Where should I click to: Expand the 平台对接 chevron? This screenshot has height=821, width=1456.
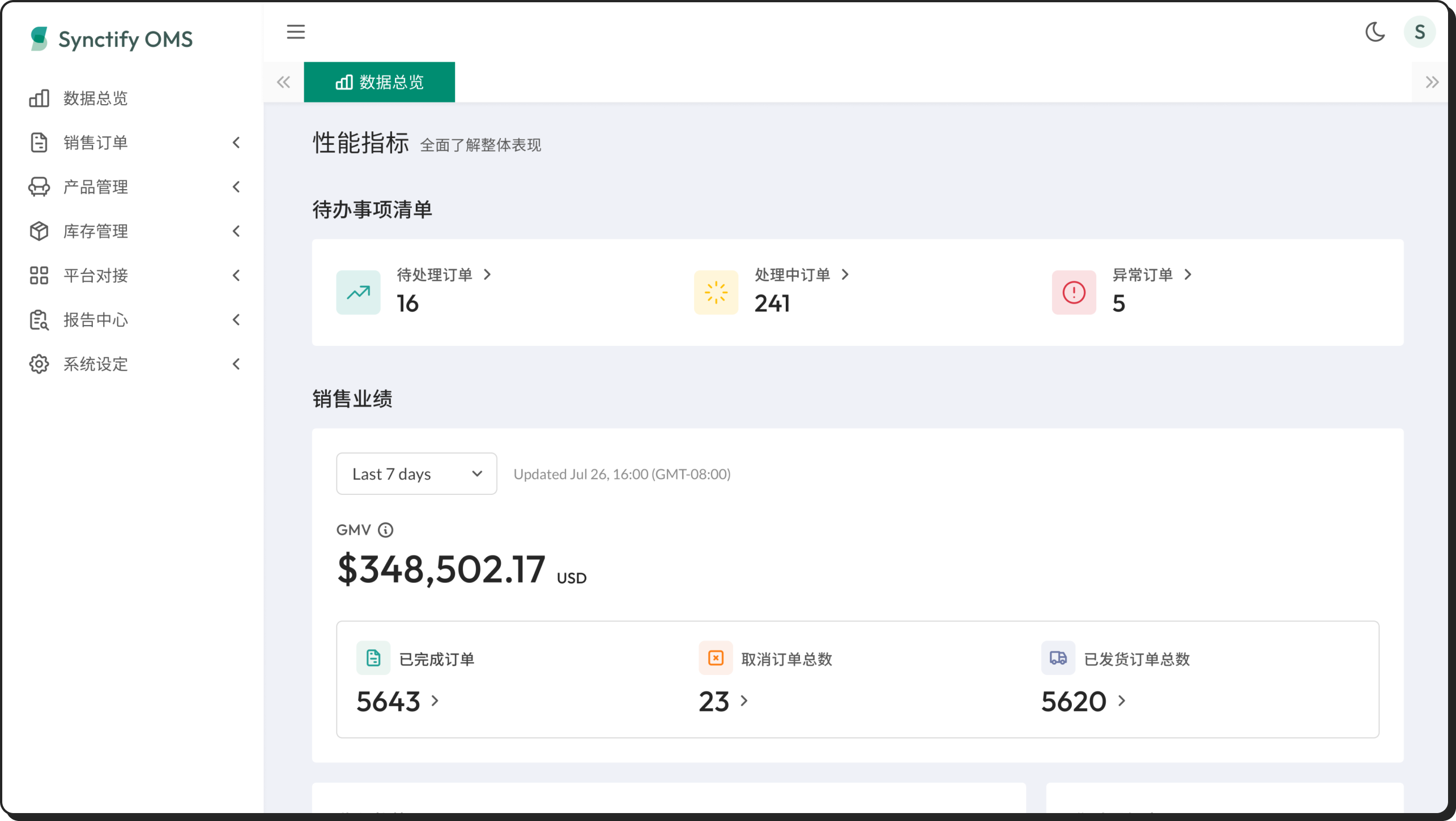tap(236, 275)
